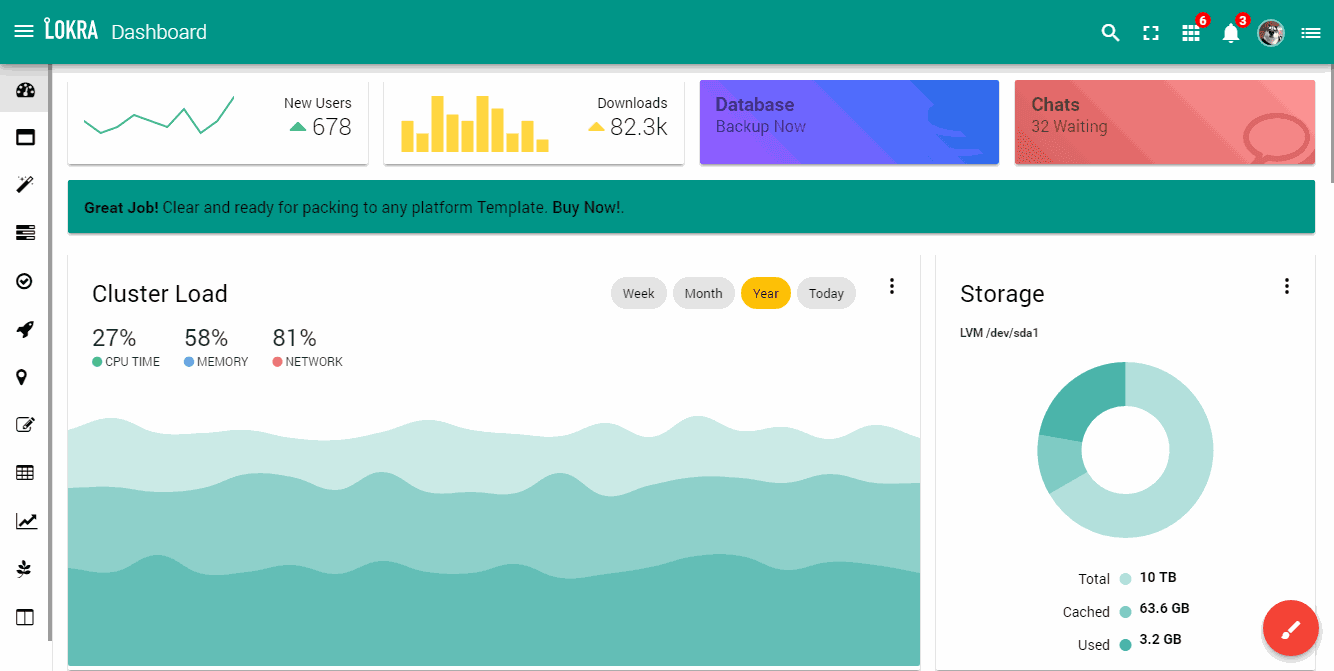Select the Year tab in Cluster Load
Image resolution: width=1334 pixels, height=671 pixels.
click(766, 292)
